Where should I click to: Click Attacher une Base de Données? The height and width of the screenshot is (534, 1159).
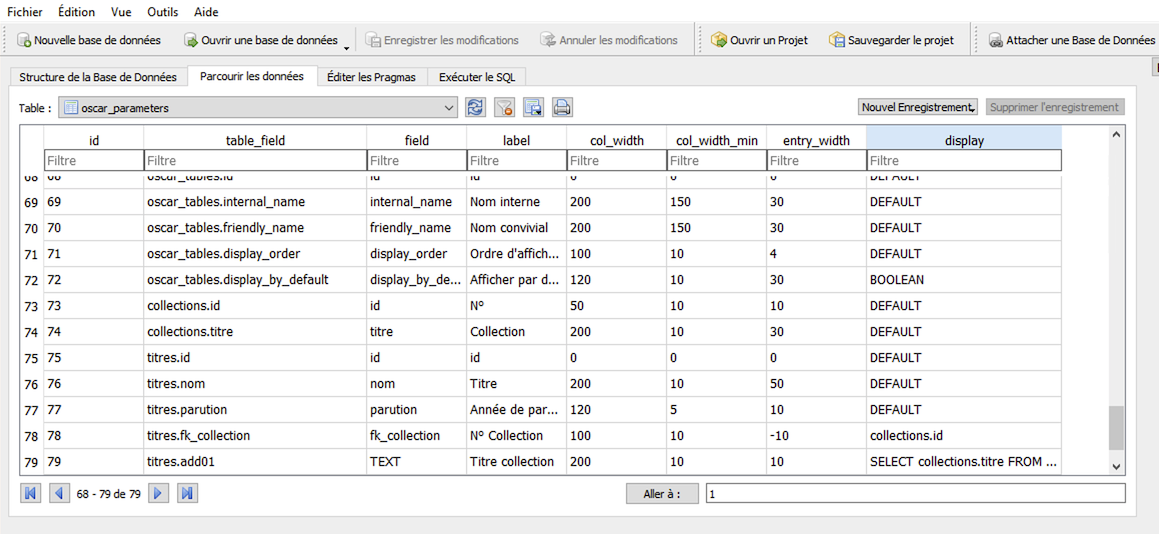click(x=1071, y=40)
